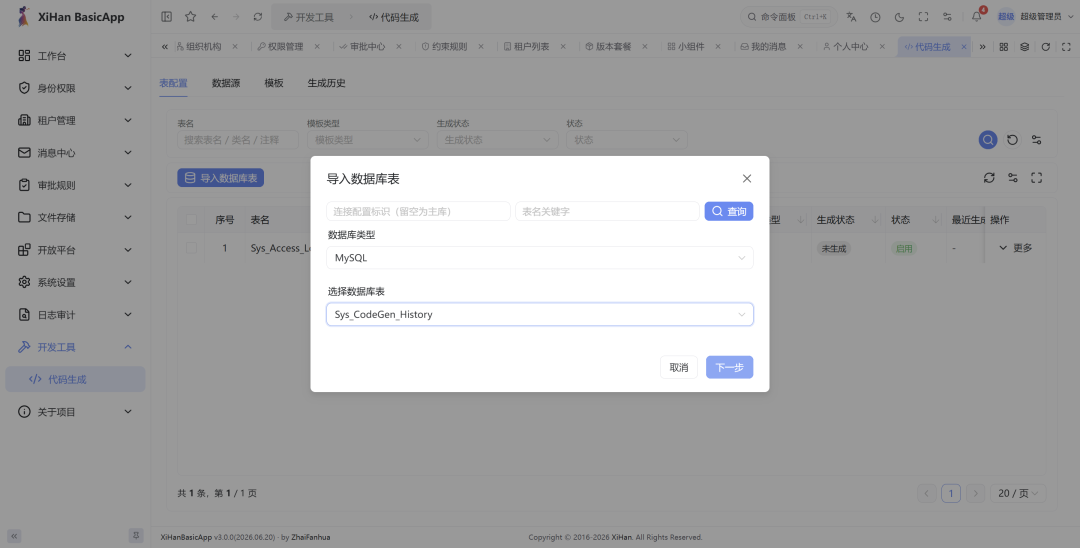Click the tab bar grid icon
The image size is (1080, 548).
point(1004,47)
